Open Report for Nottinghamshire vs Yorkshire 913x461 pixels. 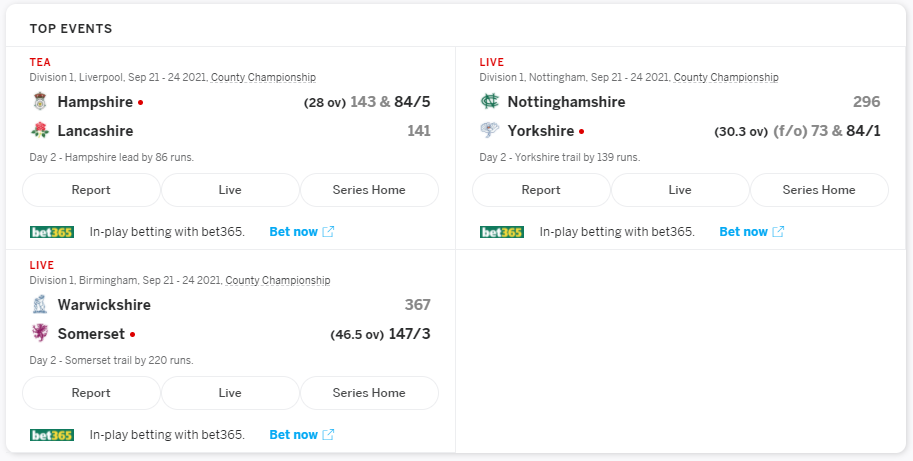click(542, 190)
